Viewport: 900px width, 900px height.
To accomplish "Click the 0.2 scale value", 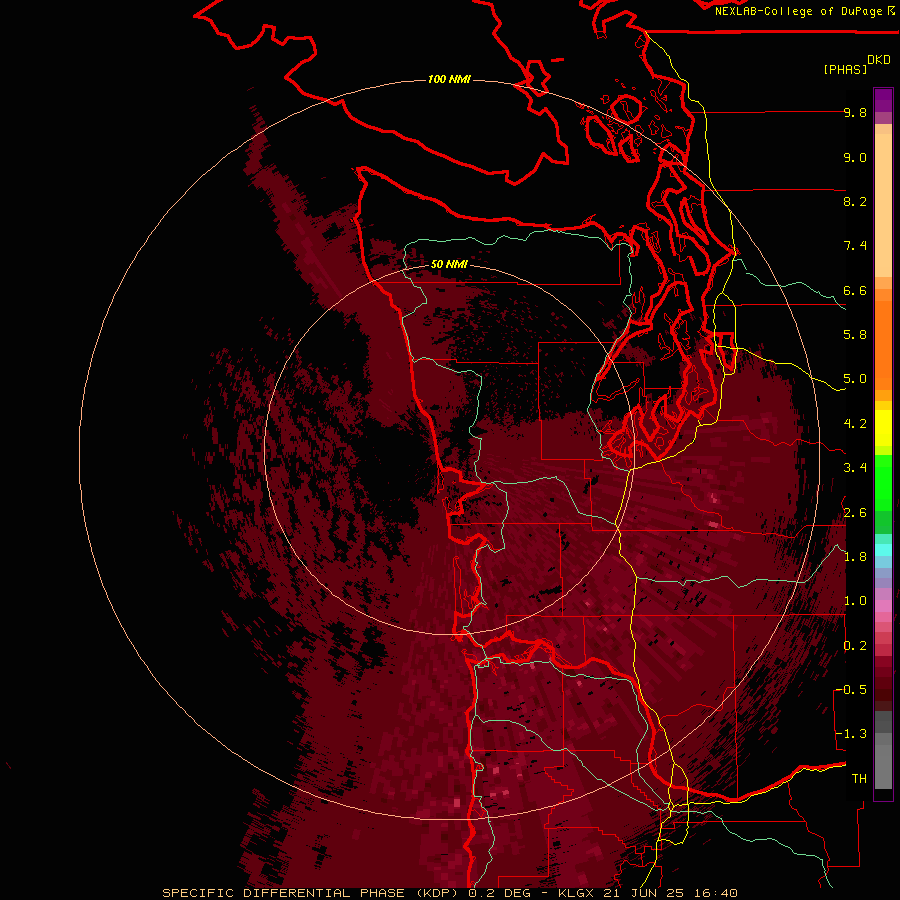I will [x=855, y=646].
